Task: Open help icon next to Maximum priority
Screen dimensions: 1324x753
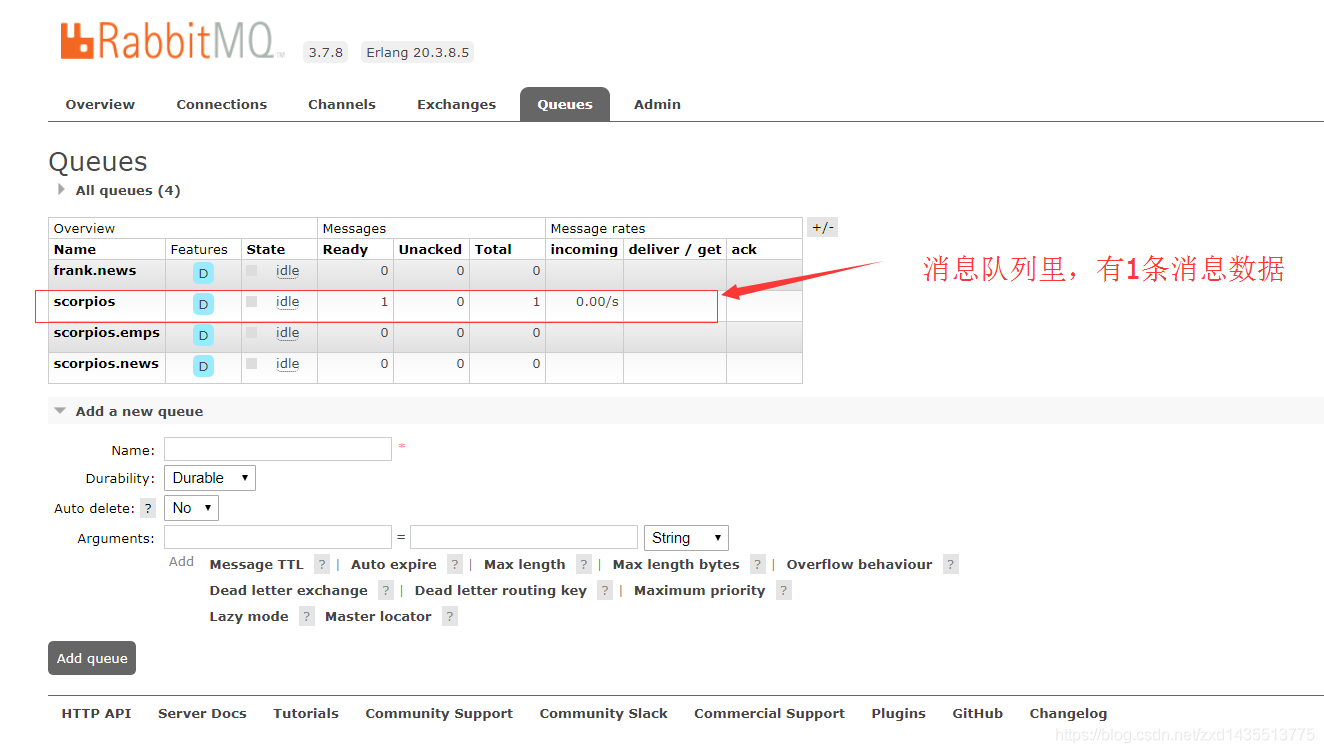Action: point(784,590)
